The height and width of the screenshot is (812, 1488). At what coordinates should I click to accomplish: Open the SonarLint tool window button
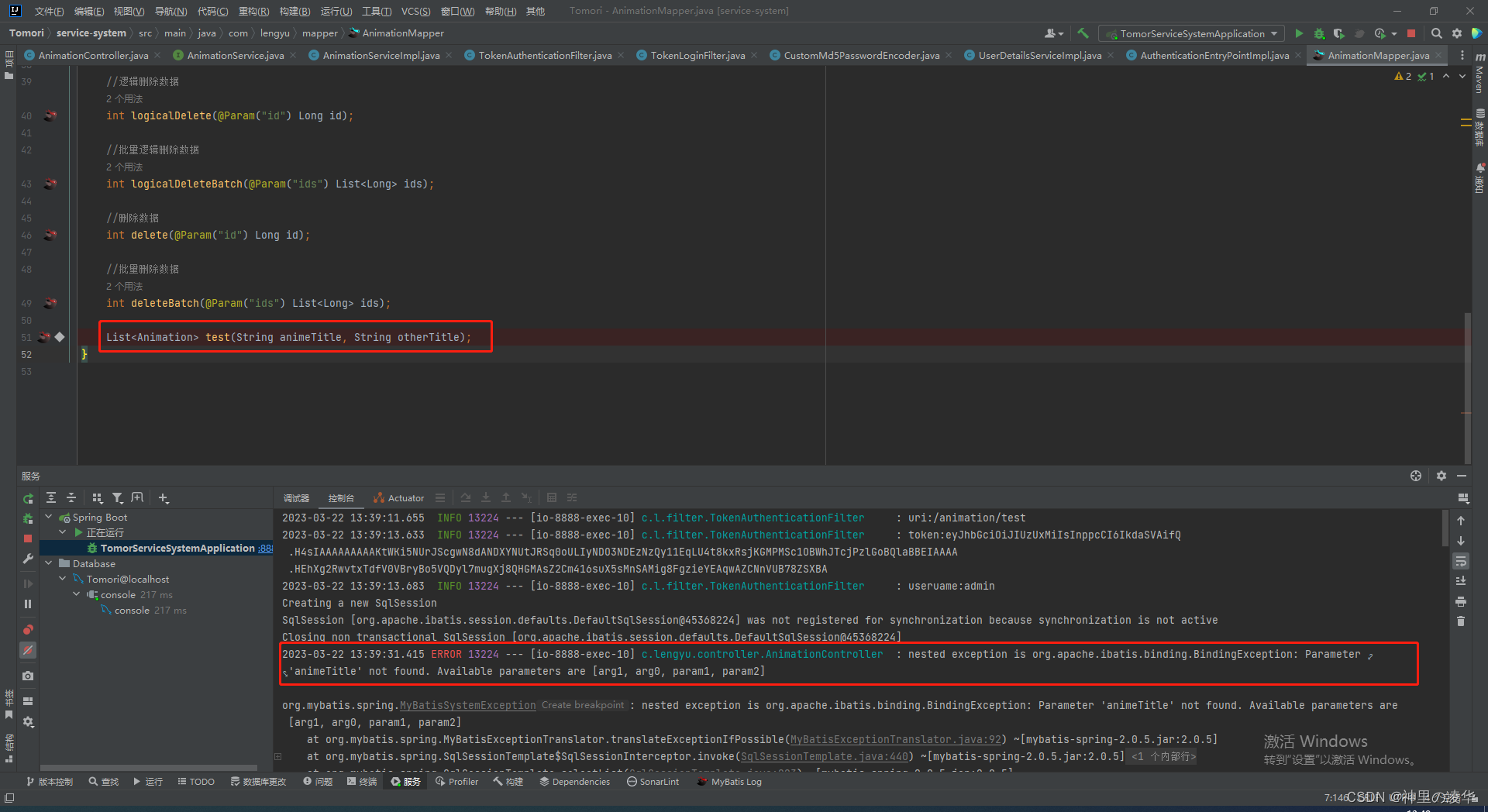653,782
